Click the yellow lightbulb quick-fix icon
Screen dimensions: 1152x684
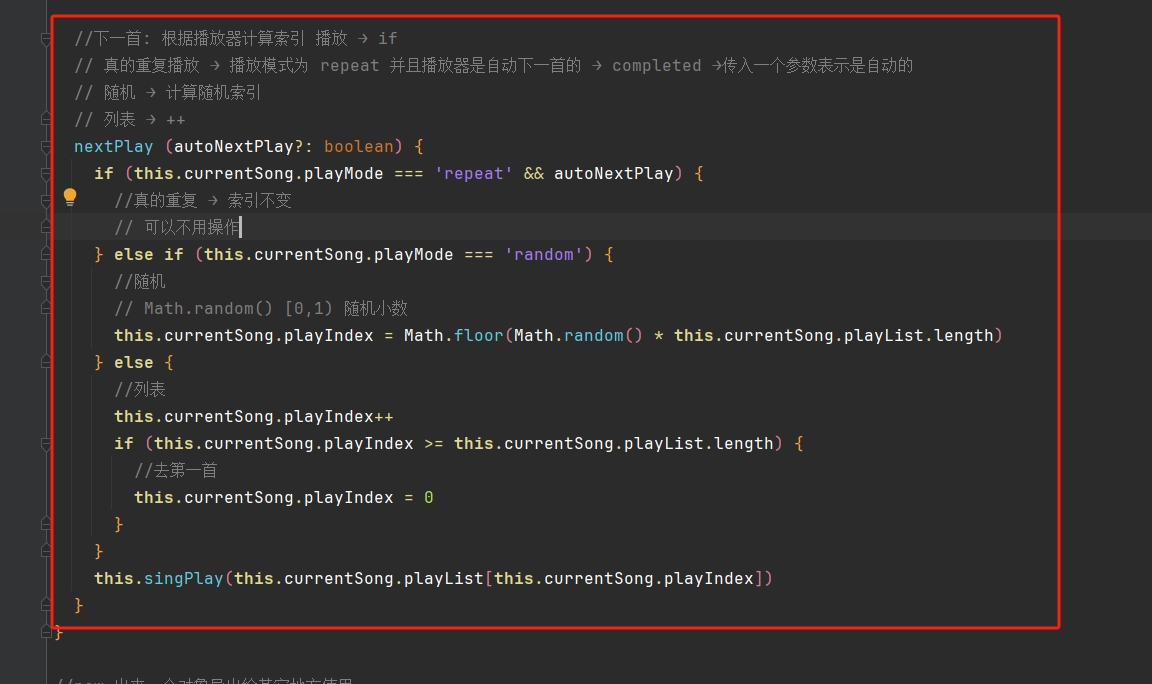pyautogui.click(x=70, y=197)
